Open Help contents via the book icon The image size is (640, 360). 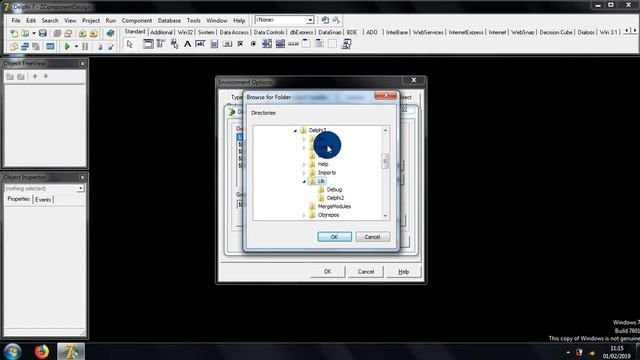[x=110, y=33]
